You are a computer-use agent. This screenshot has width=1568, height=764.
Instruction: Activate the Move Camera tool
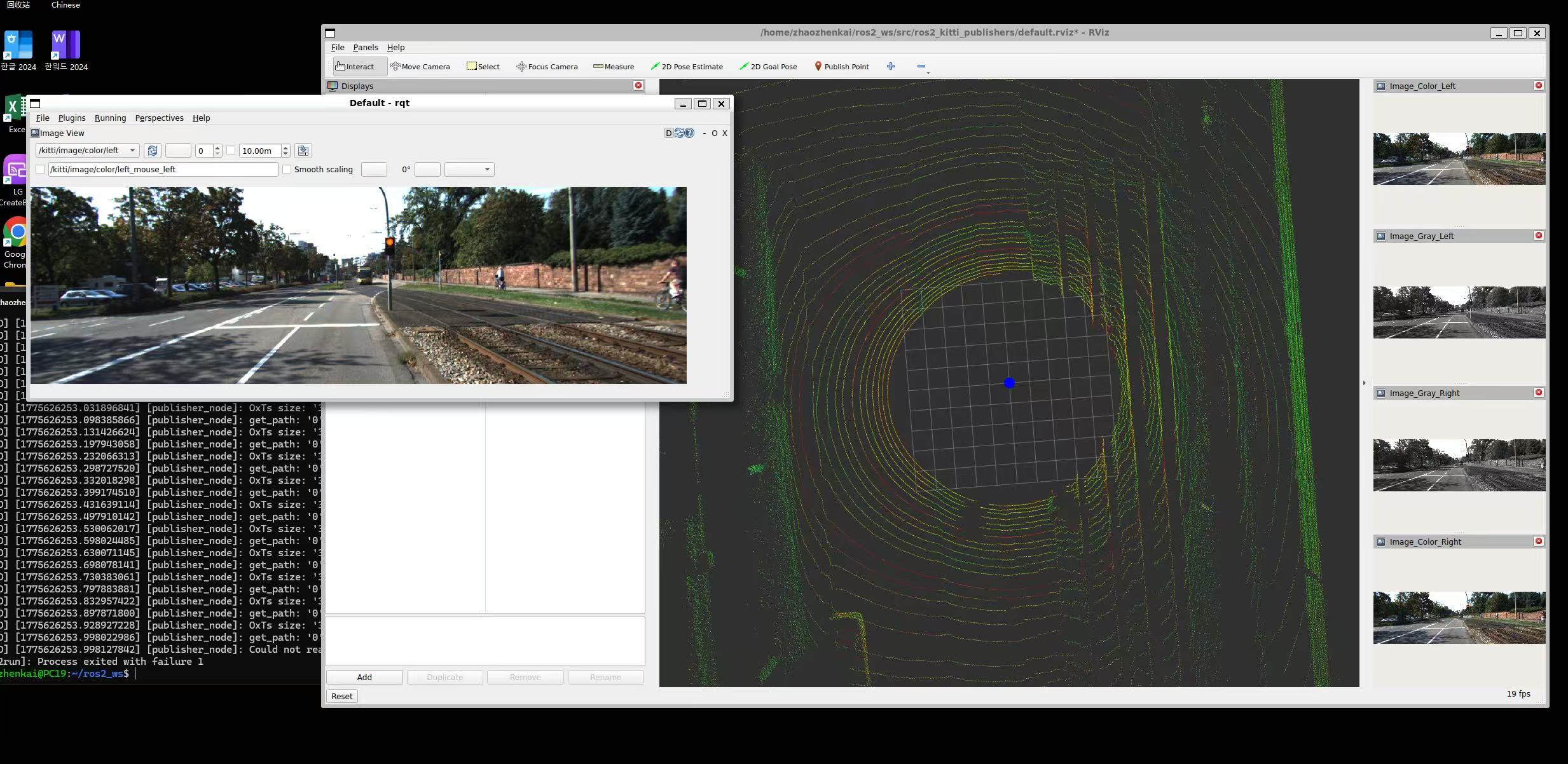pos(420,66)
